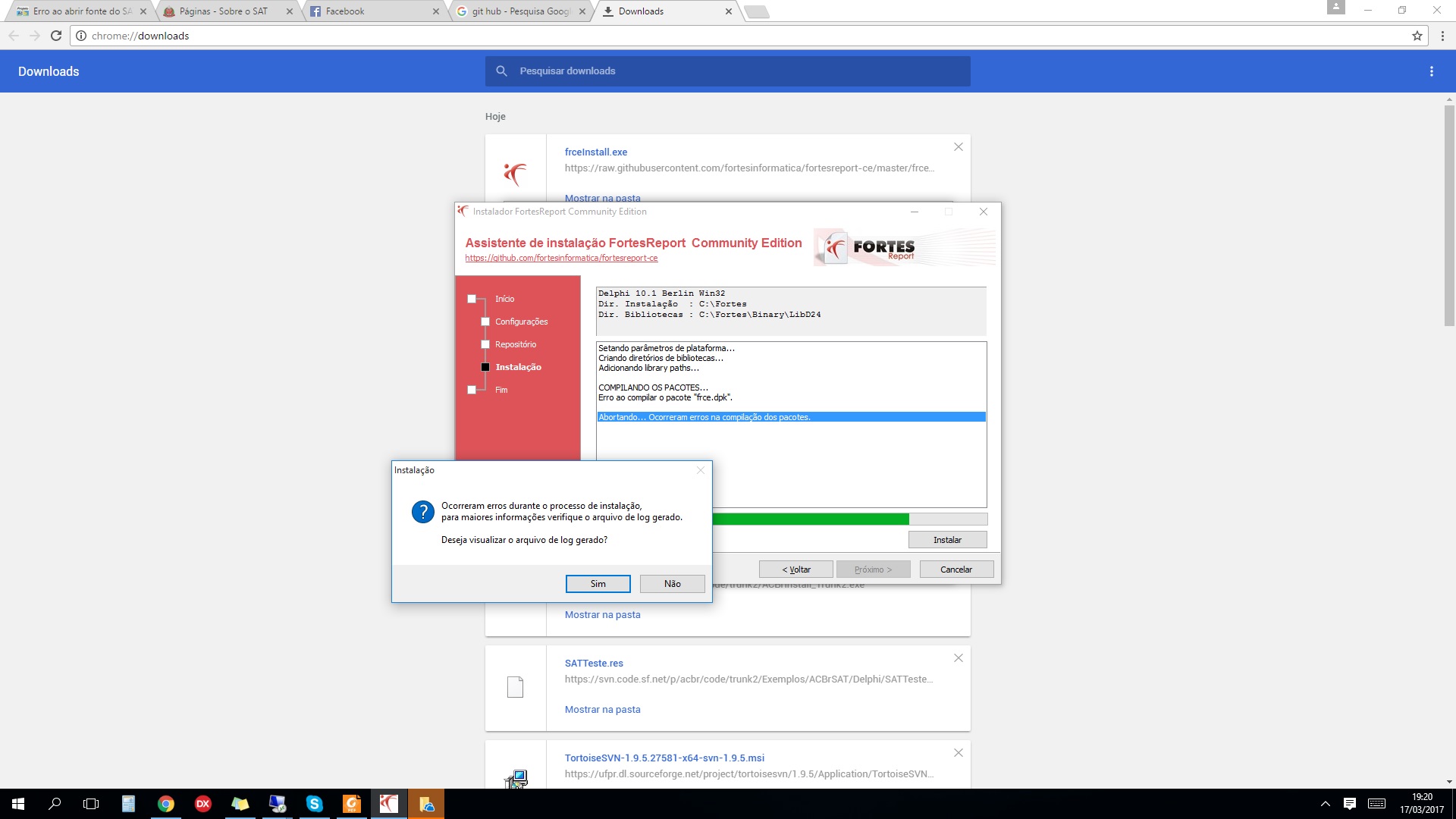Close the Facebook browser tab
The width and height of the screenshot is (1456, 819).
435,11
